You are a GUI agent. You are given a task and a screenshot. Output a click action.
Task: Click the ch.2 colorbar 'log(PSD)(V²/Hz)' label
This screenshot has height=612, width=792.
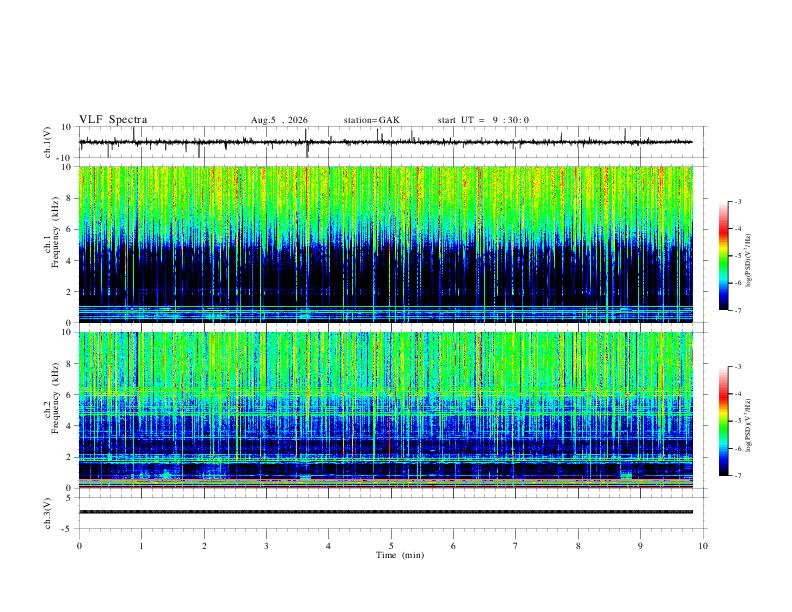pos(749,426)
